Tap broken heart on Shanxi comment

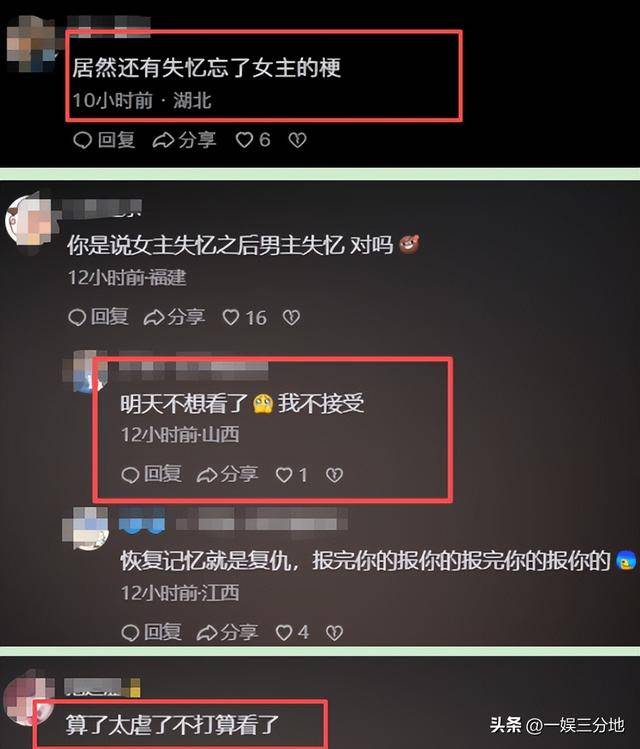coord(334,475)
